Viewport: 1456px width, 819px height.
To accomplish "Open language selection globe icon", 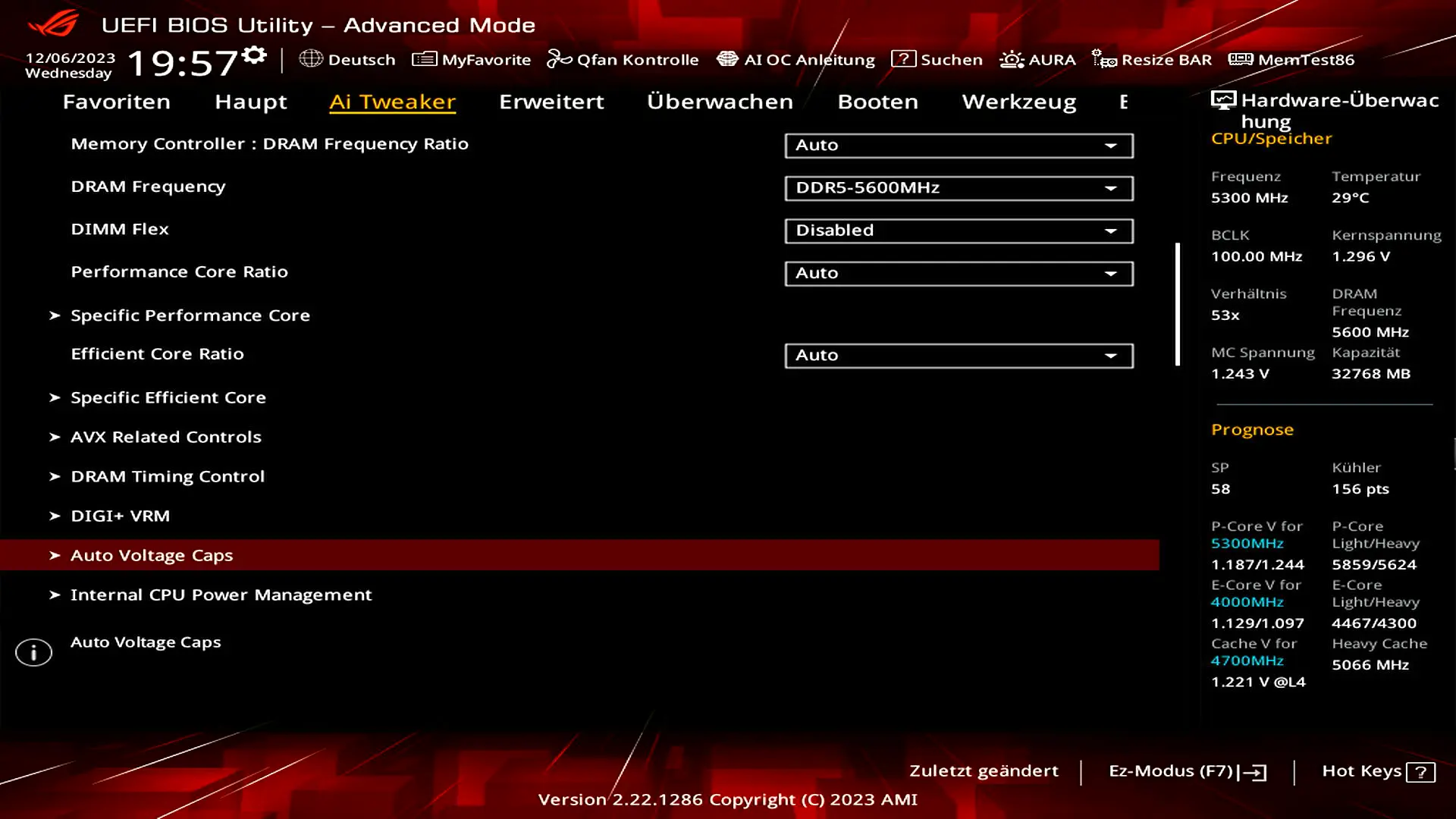I will [311, 59].
